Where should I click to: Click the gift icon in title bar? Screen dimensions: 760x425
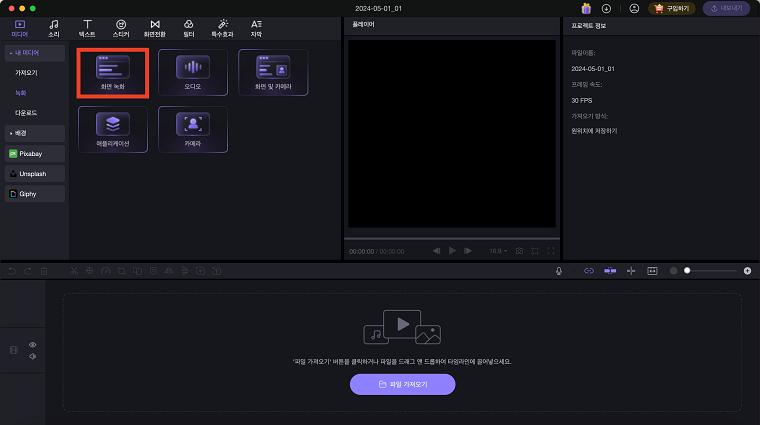point(586,8)
